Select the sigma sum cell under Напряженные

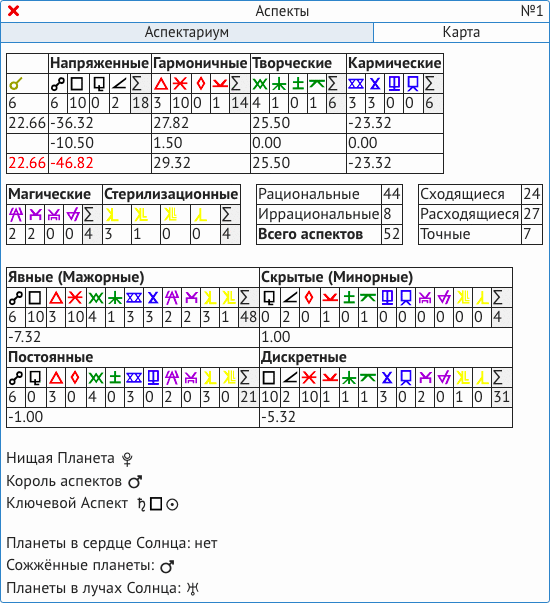140,83
